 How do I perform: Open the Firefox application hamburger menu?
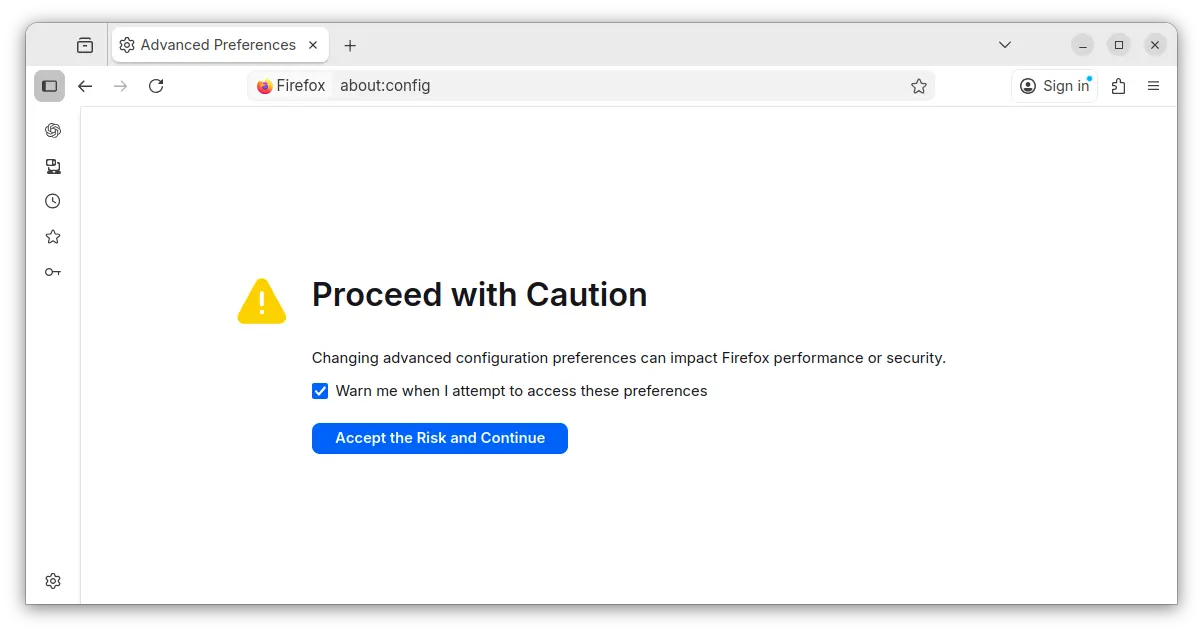click(1153, 86)
